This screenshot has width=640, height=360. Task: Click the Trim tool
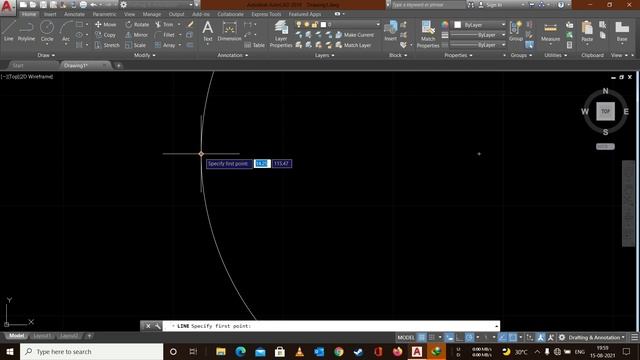tap(164, 24)
